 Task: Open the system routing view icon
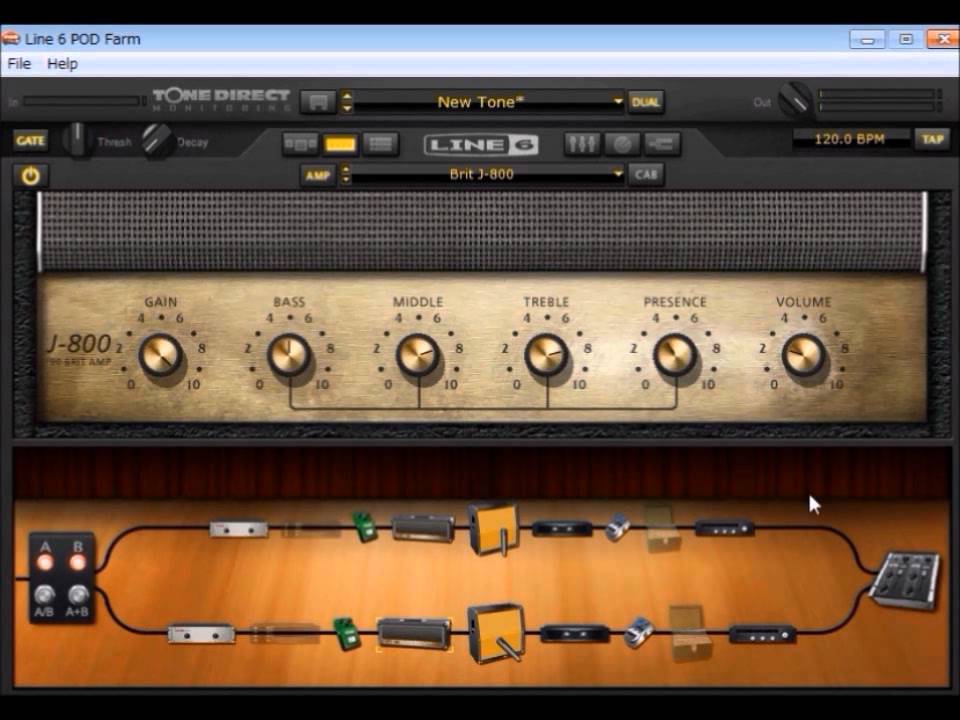coord(662,144)
